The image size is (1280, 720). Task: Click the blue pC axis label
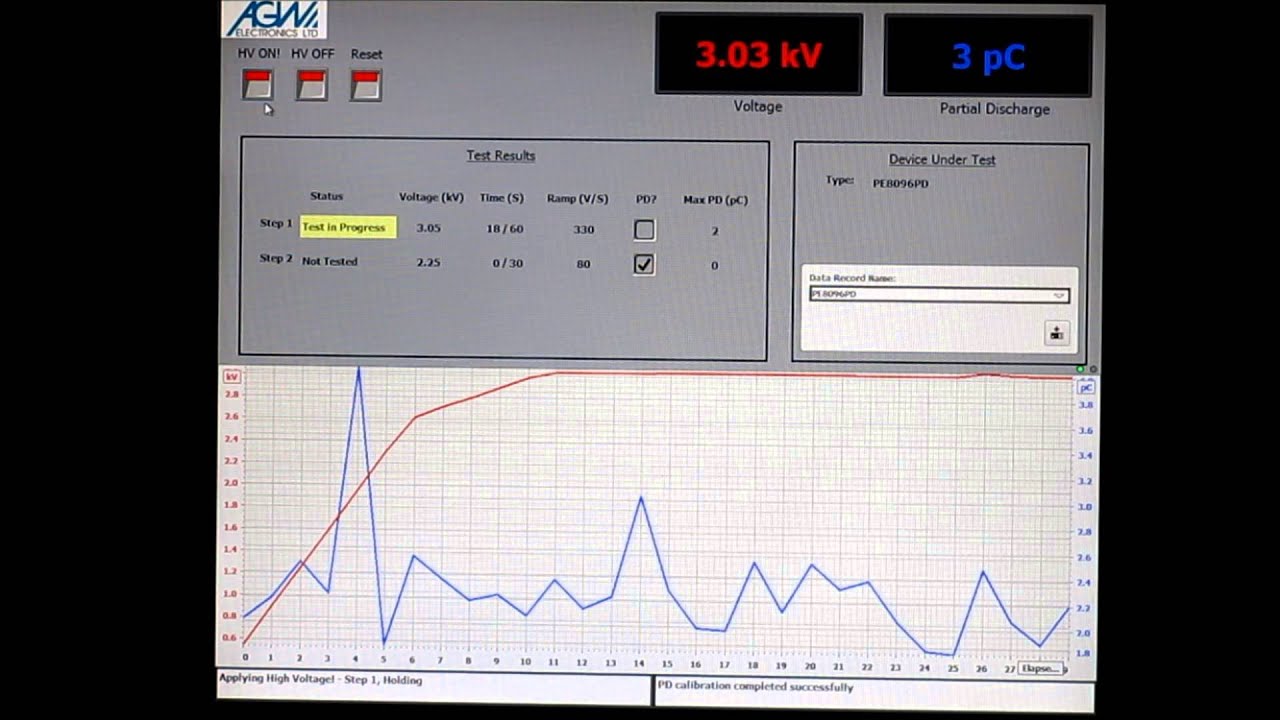click(x=1086, y=387)
